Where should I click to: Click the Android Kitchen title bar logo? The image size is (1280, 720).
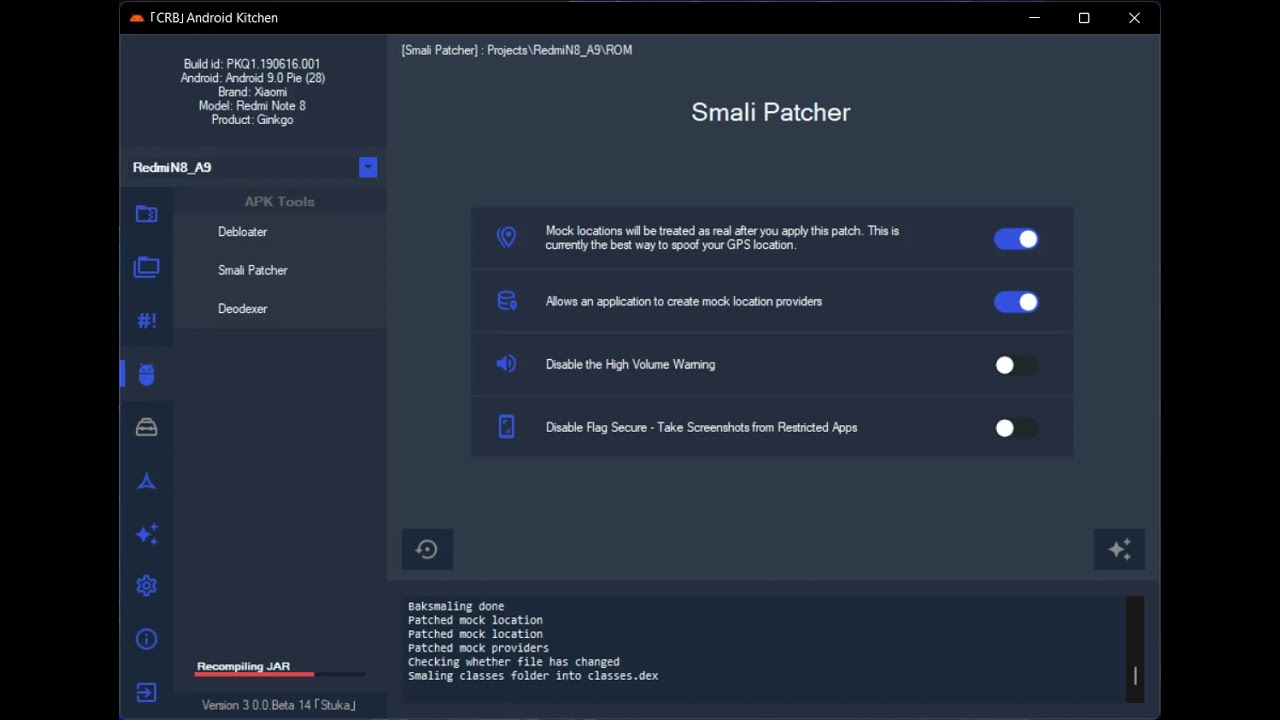(137, 18)
